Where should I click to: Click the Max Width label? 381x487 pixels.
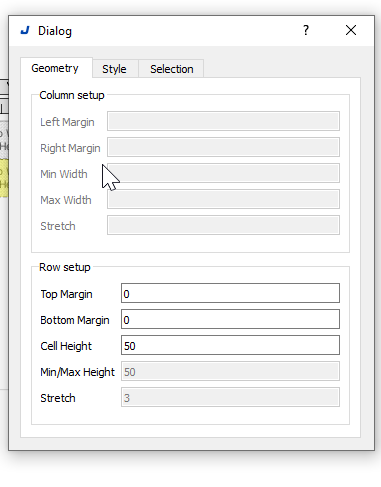(x=66, y=200)
